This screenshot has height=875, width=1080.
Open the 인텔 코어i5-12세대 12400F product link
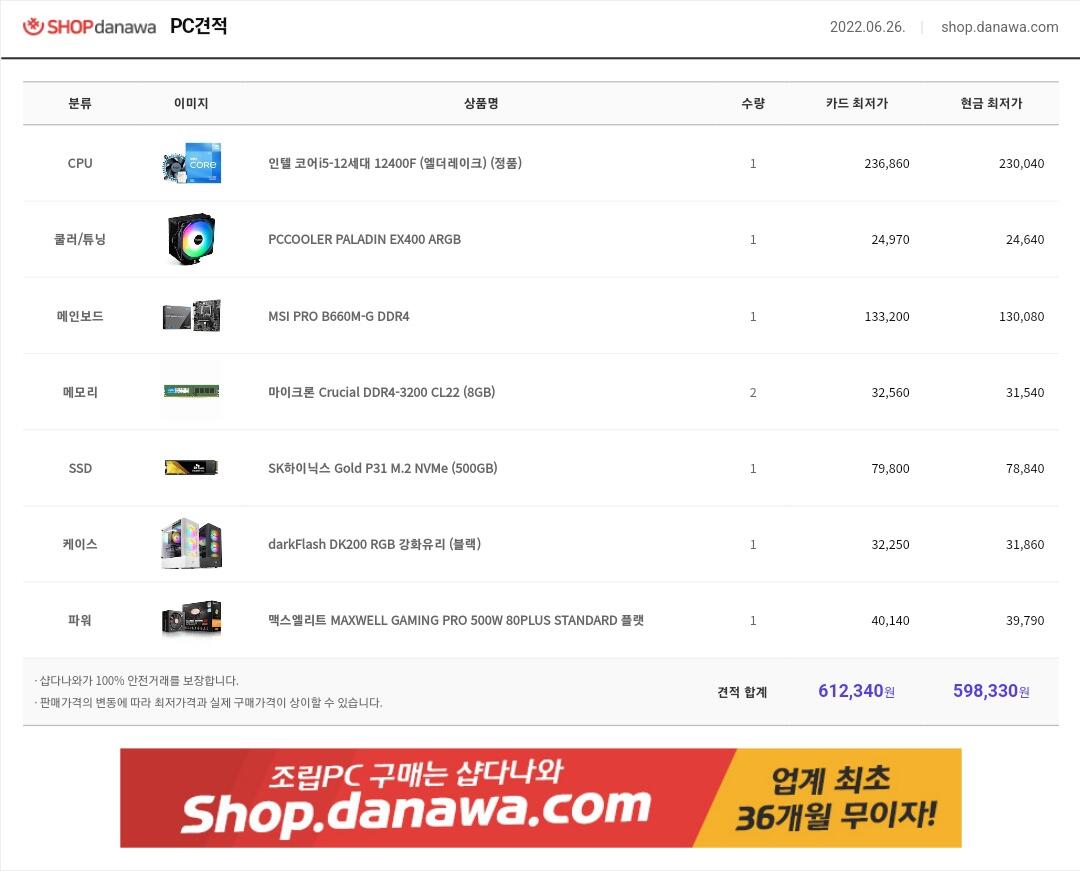coord(395,163)
